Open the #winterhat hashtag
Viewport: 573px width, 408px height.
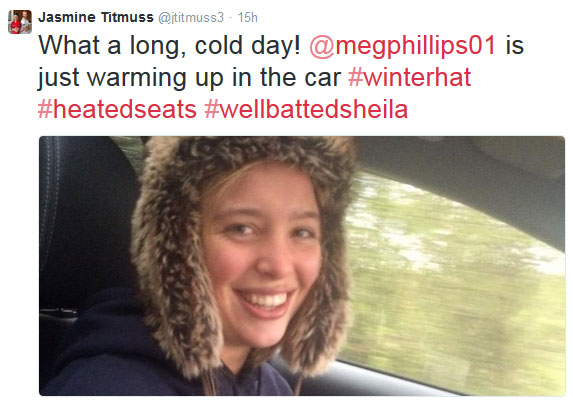click(409, 77)
